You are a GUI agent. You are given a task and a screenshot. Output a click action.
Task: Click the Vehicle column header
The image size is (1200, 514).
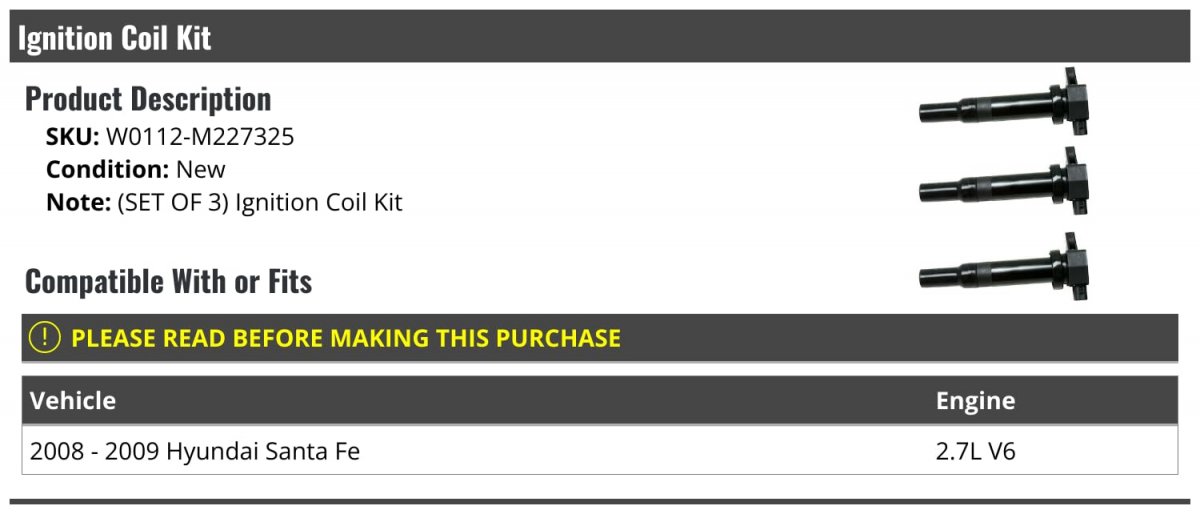[x=73, y=401]
